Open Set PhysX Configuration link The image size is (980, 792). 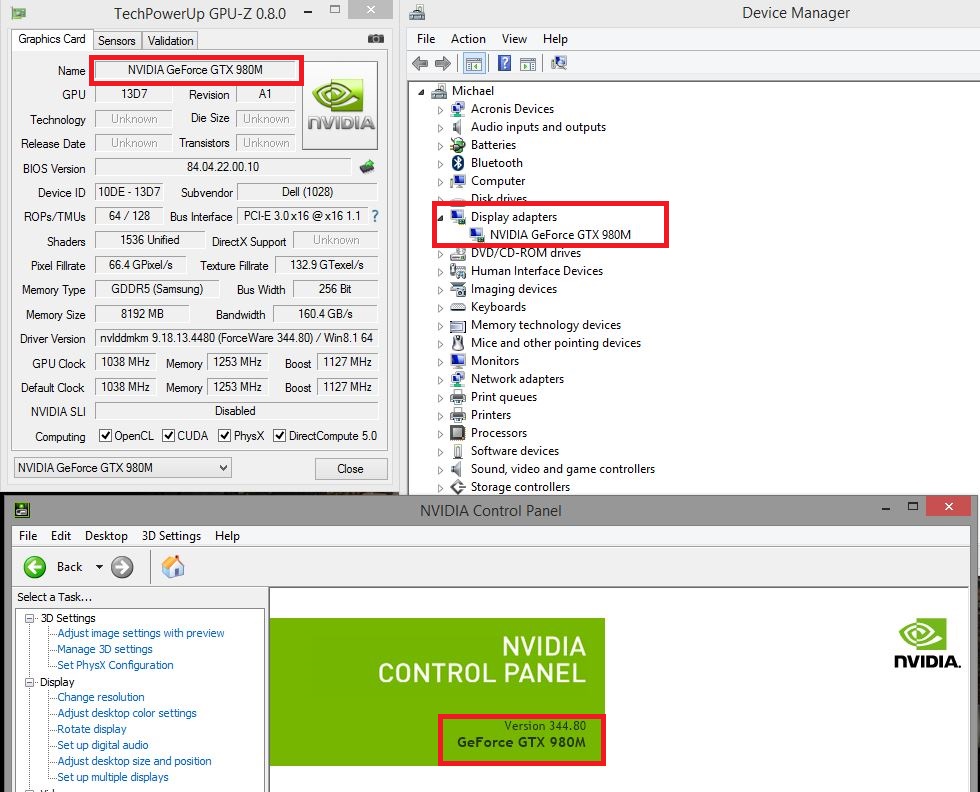tap(115, 665)
